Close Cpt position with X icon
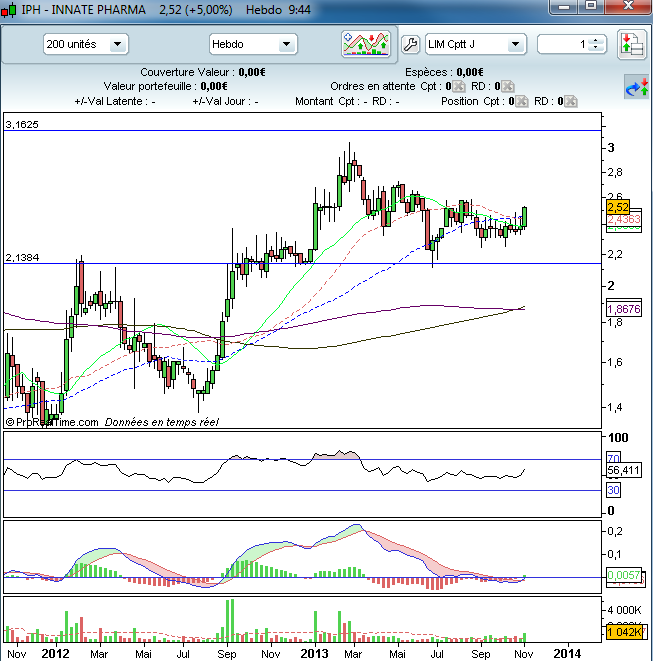The height and width of the screenshot is (661, 653). click(521, 101)
